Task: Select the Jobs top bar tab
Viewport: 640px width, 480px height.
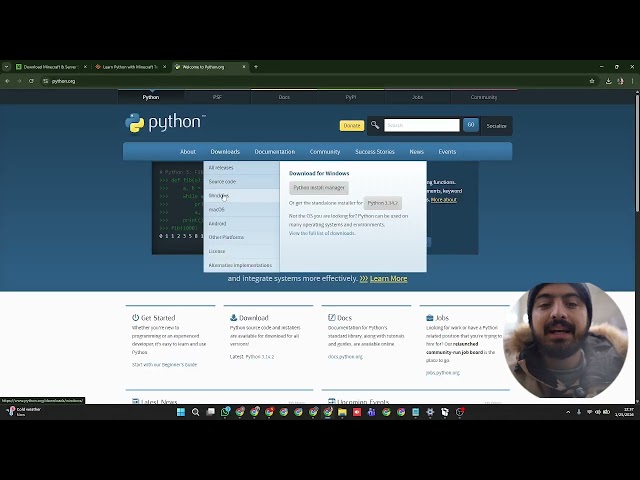Action: tap(417, 97)
